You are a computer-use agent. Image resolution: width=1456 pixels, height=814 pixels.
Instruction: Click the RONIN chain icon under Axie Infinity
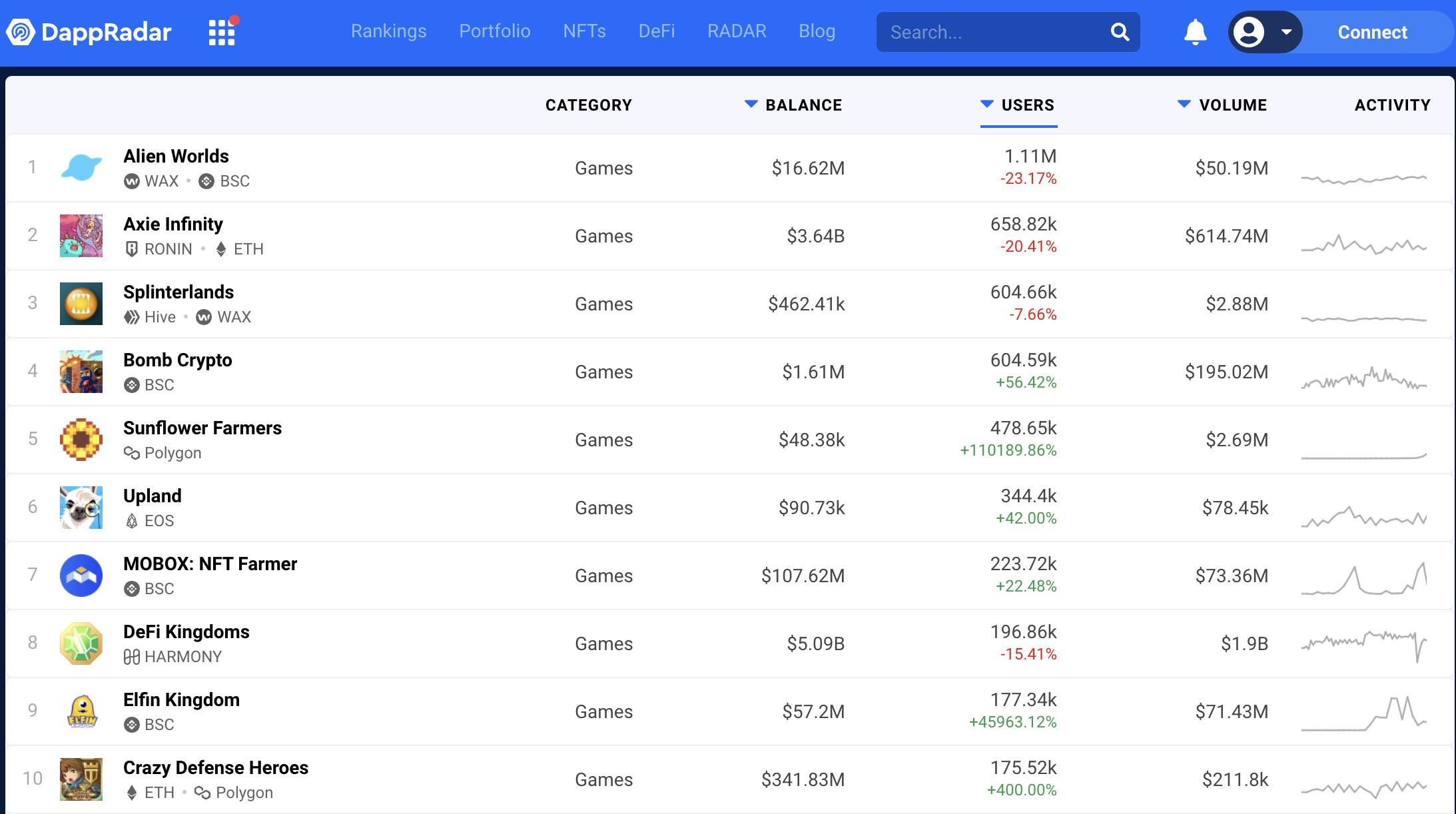132,249
